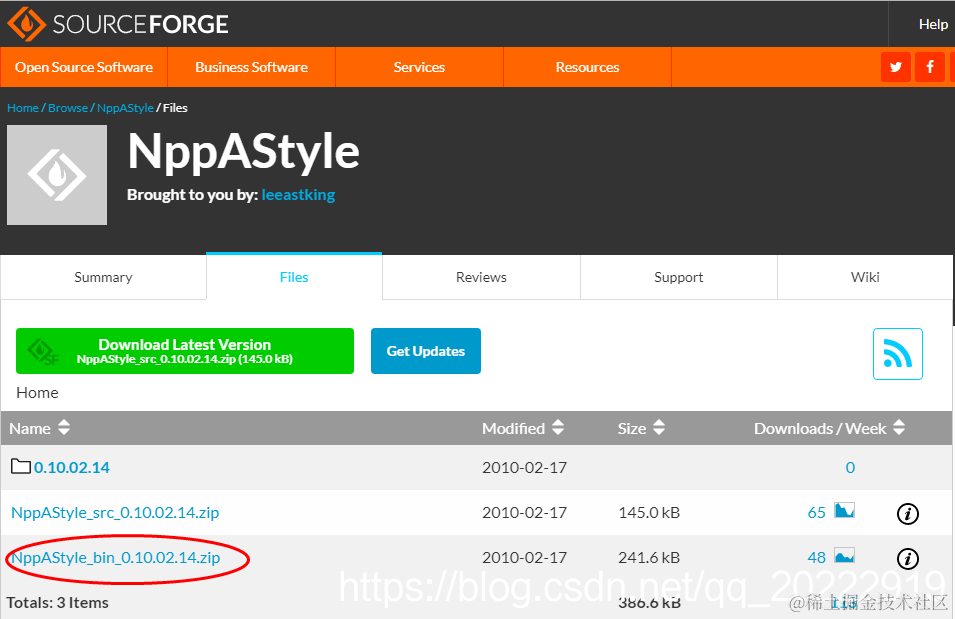
Task: Open the Services menu
Action: tap(419, 67)
